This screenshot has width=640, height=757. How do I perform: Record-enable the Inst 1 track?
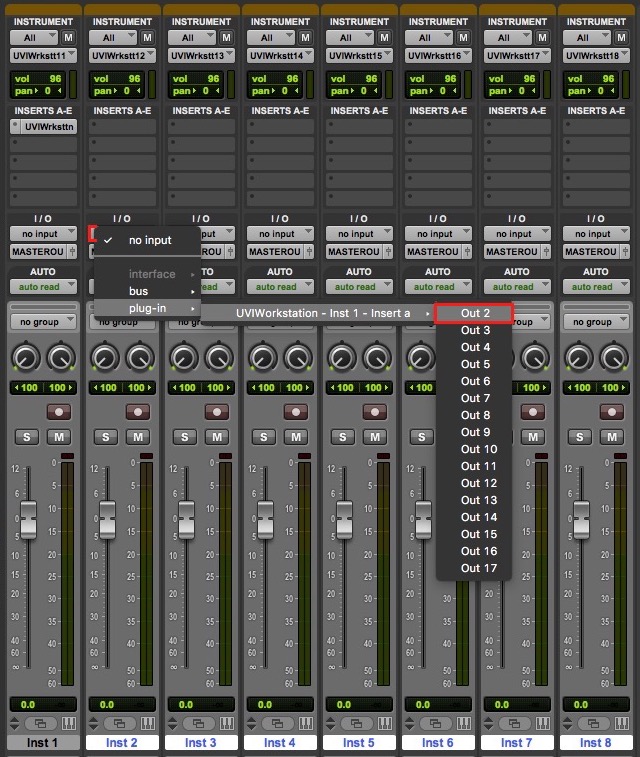pos(59,412)
